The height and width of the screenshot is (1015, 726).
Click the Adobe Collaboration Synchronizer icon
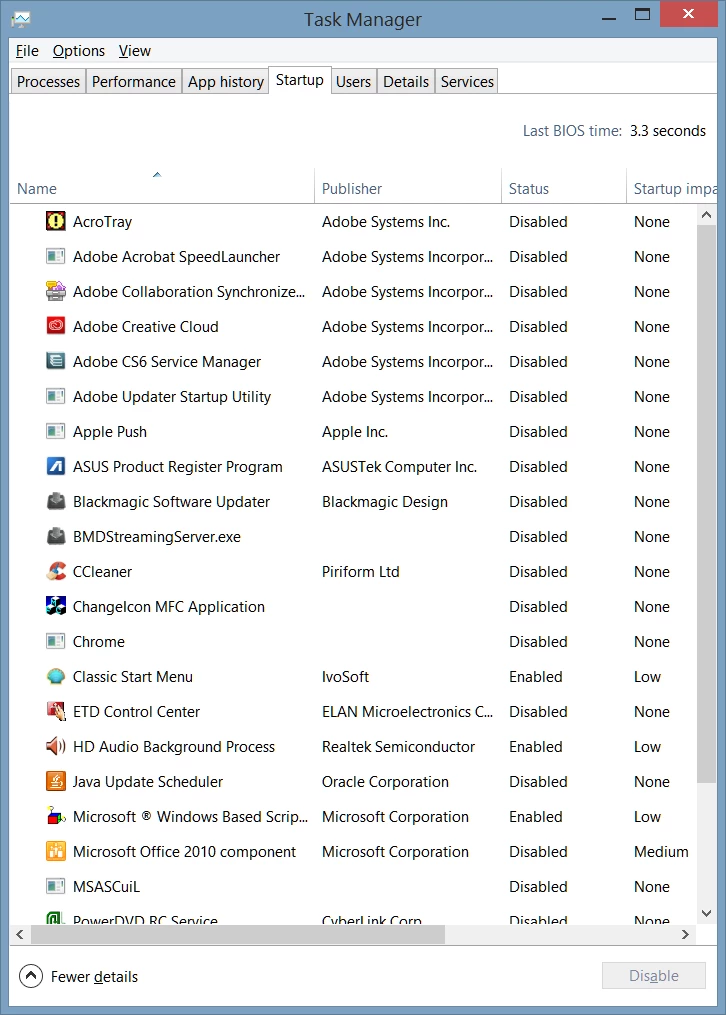tap(56, 291)
